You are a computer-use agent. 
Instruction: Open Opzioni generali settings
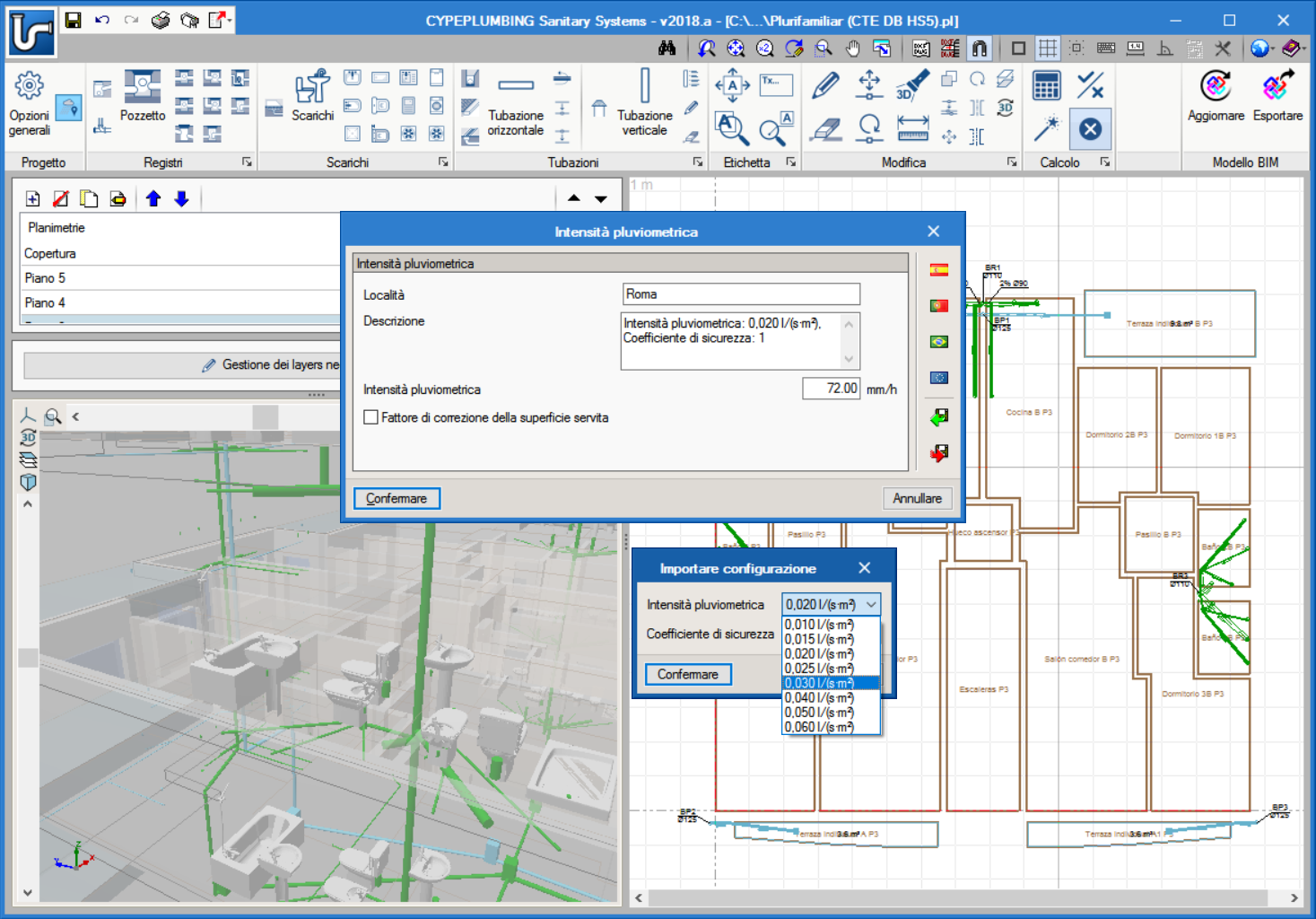click(x=29, y=104)
